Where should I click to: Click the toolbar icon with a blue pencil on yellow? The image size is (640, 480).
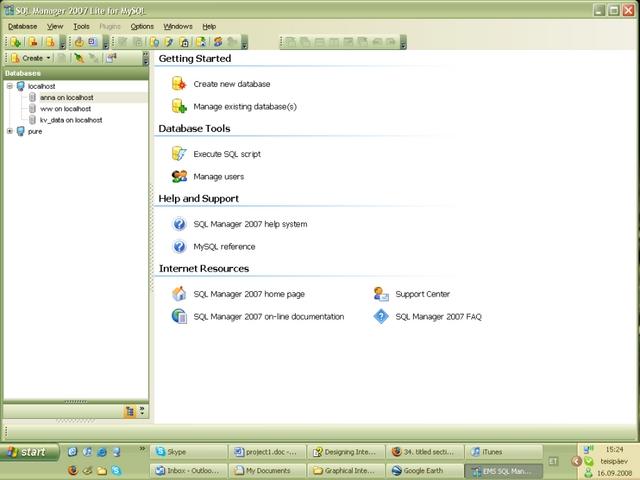169,42
